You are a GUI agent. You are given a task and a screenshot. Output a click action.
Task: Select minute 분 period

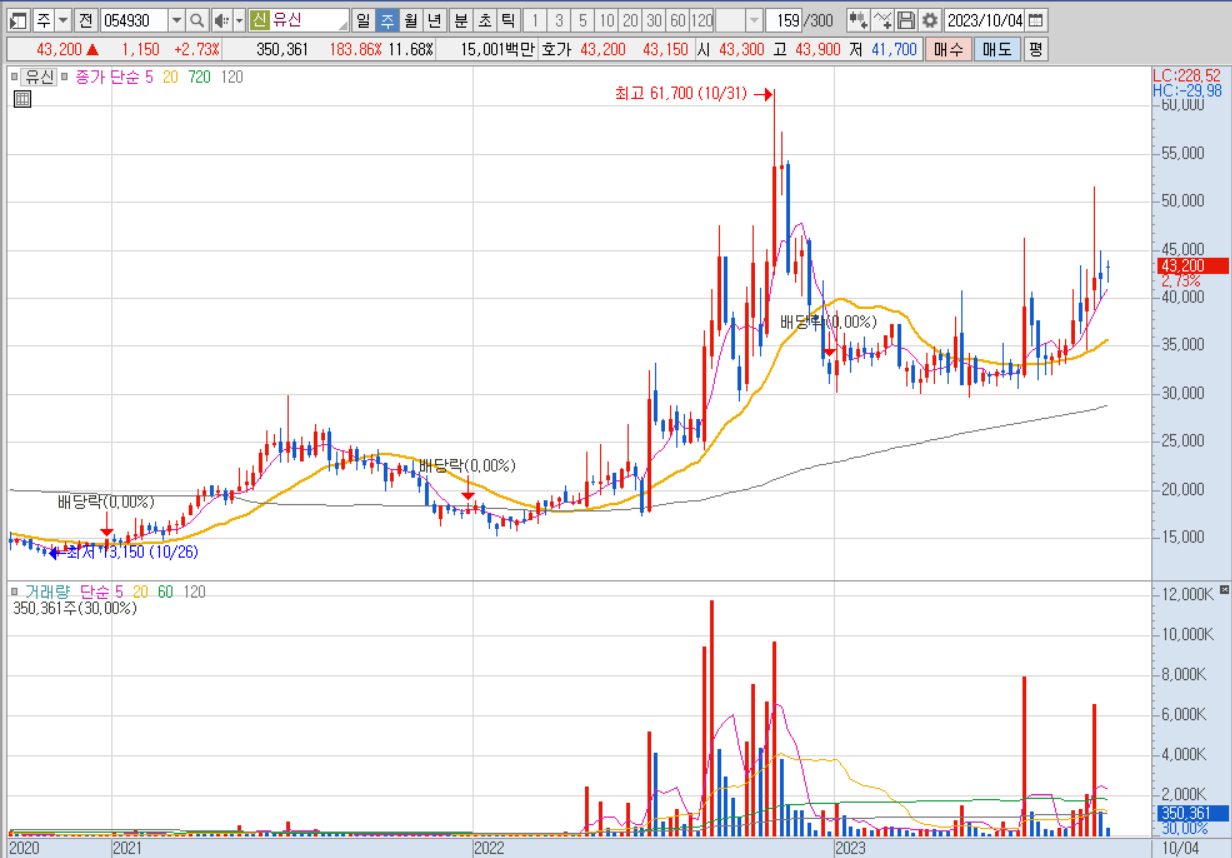click(x=461, y=20)
